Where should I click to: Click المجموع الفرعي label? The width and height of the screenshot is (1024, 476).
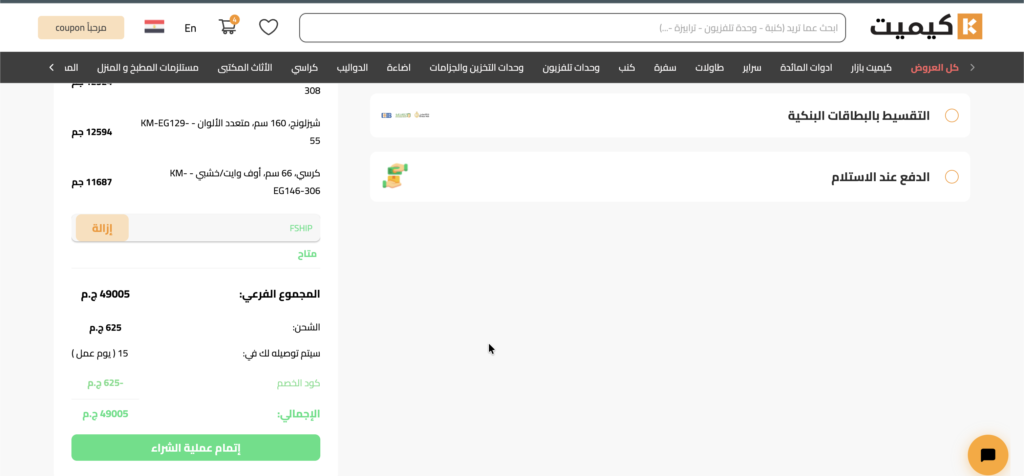280,294
